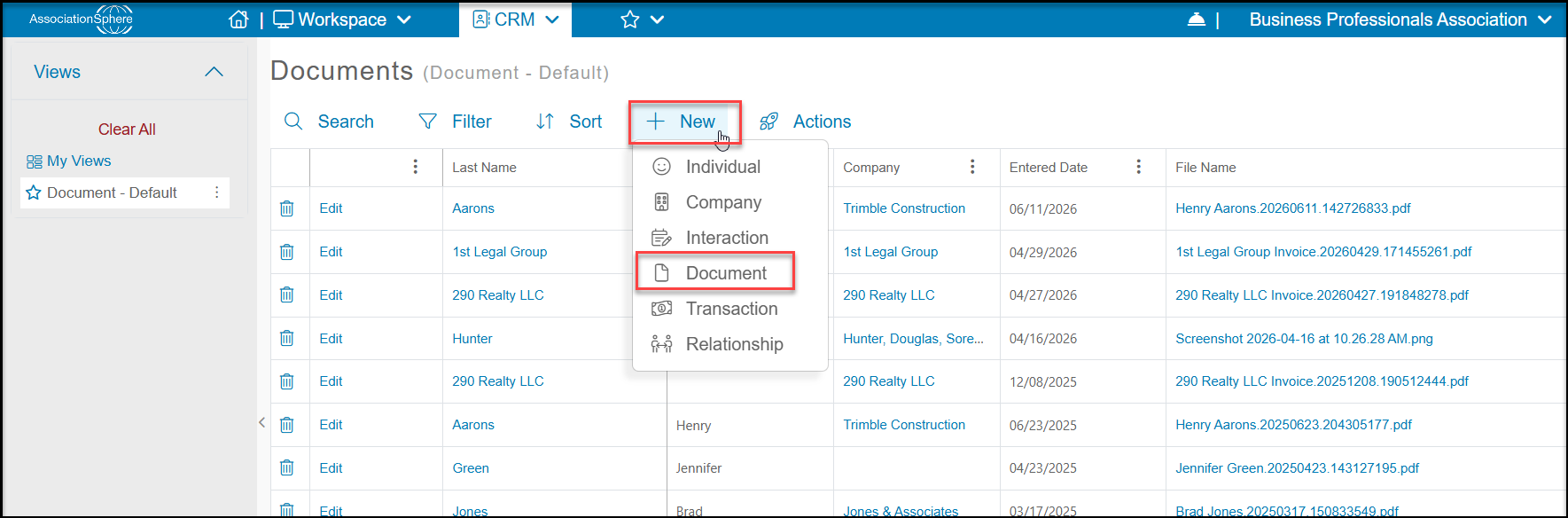Click the home icon in top bar
This screenshot has width=1568, height=518.
238,20
